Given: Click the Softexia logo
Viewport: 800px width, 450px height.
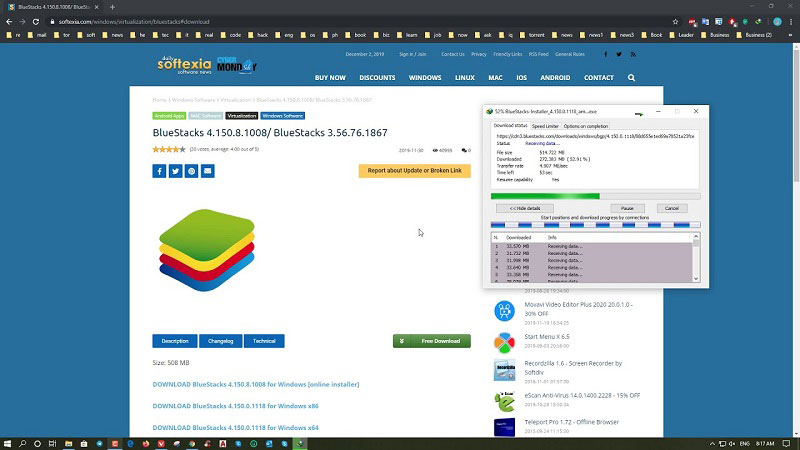Looking at the screenshot, I should tap(184, 65).
